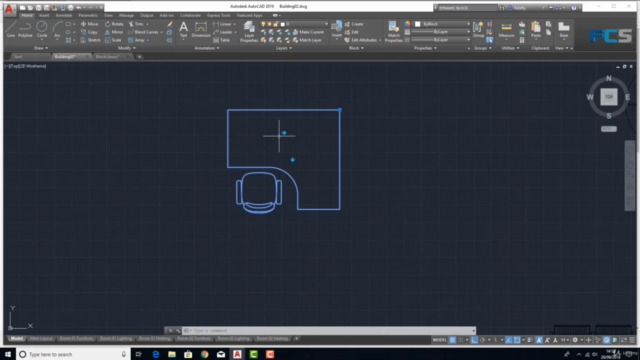Click the TOP face of ViewCube
640x360 pixels.
pyautogui.click(x=609, y=97)
